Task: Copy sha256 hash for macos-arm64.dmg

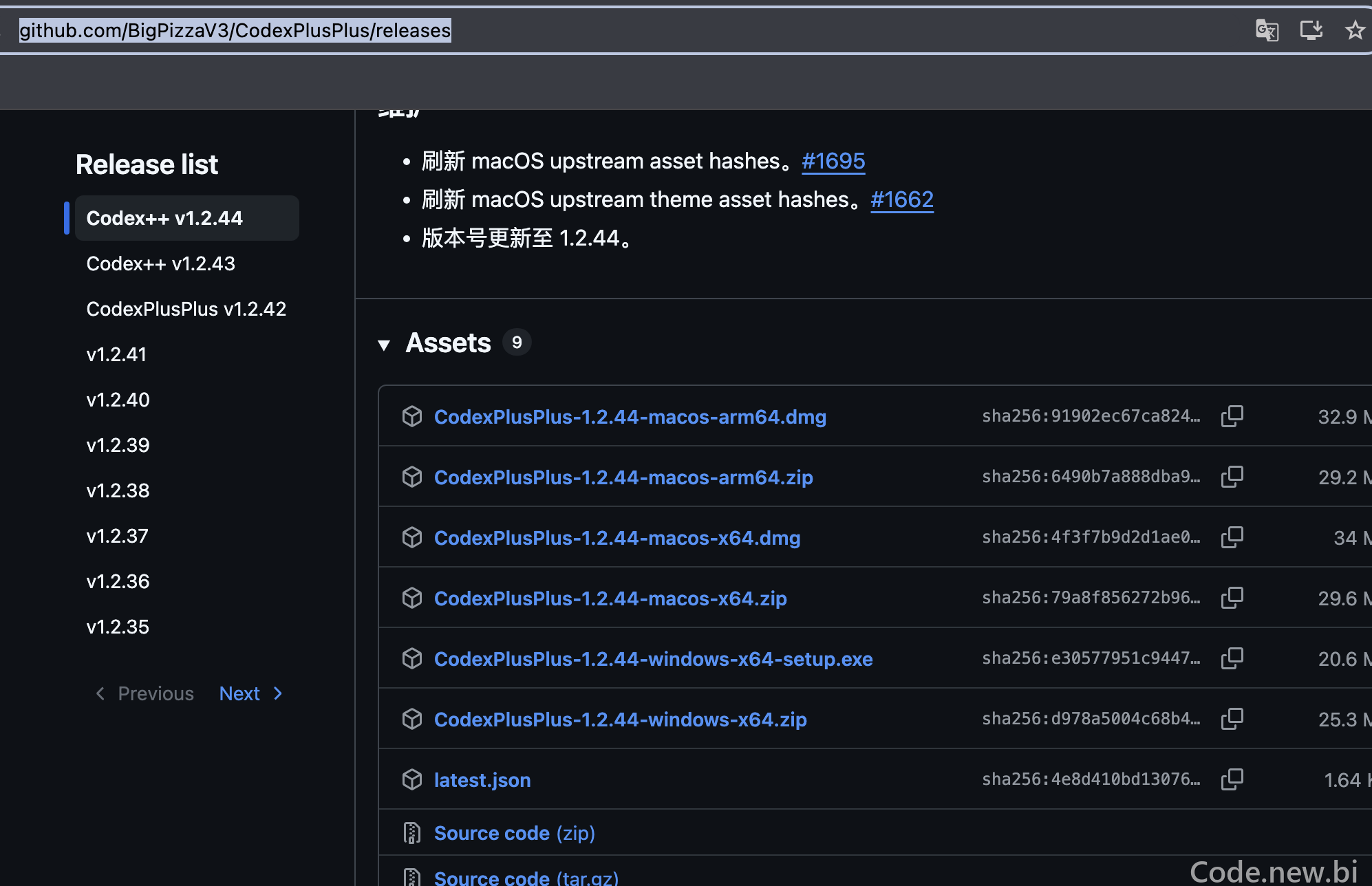Action: tap(1232, 416)
